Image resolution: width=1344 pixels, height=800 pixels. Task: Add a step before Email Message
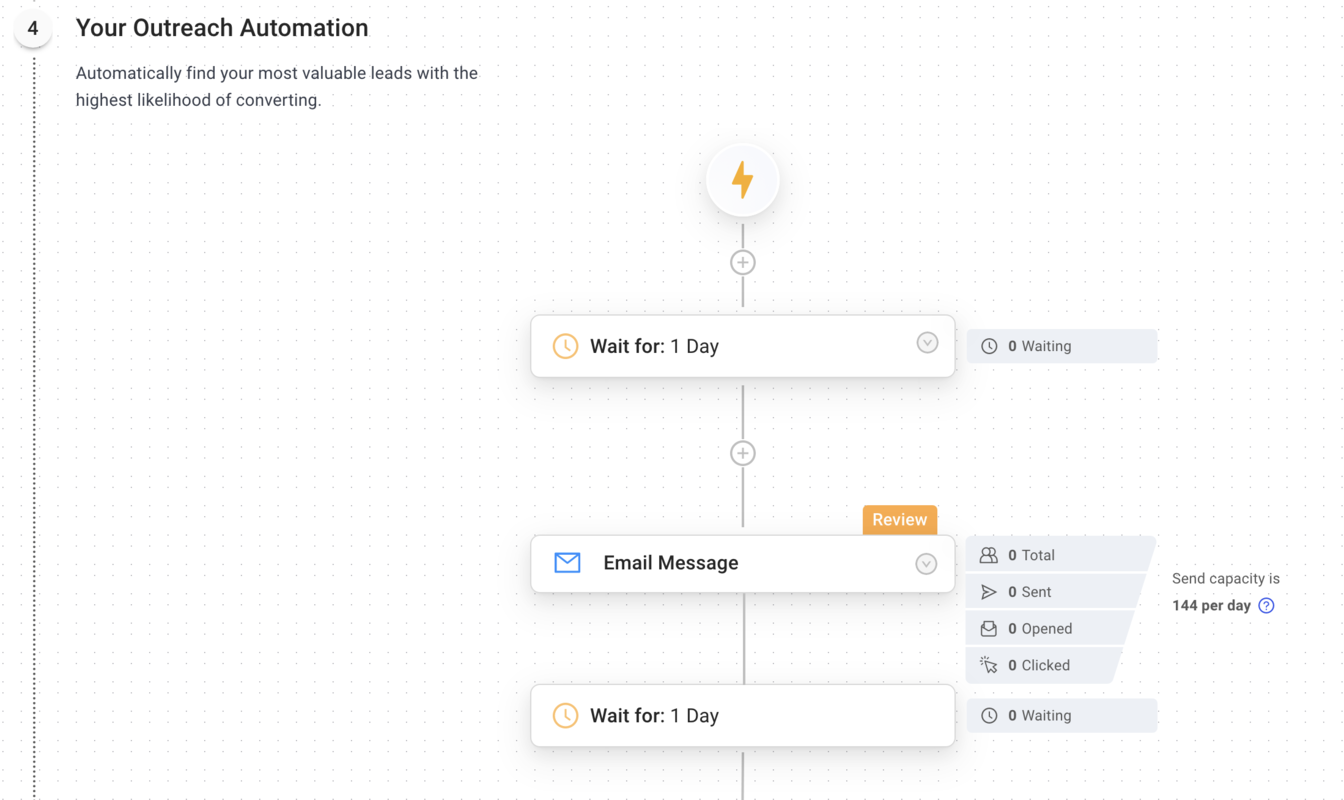pos(742,452)
